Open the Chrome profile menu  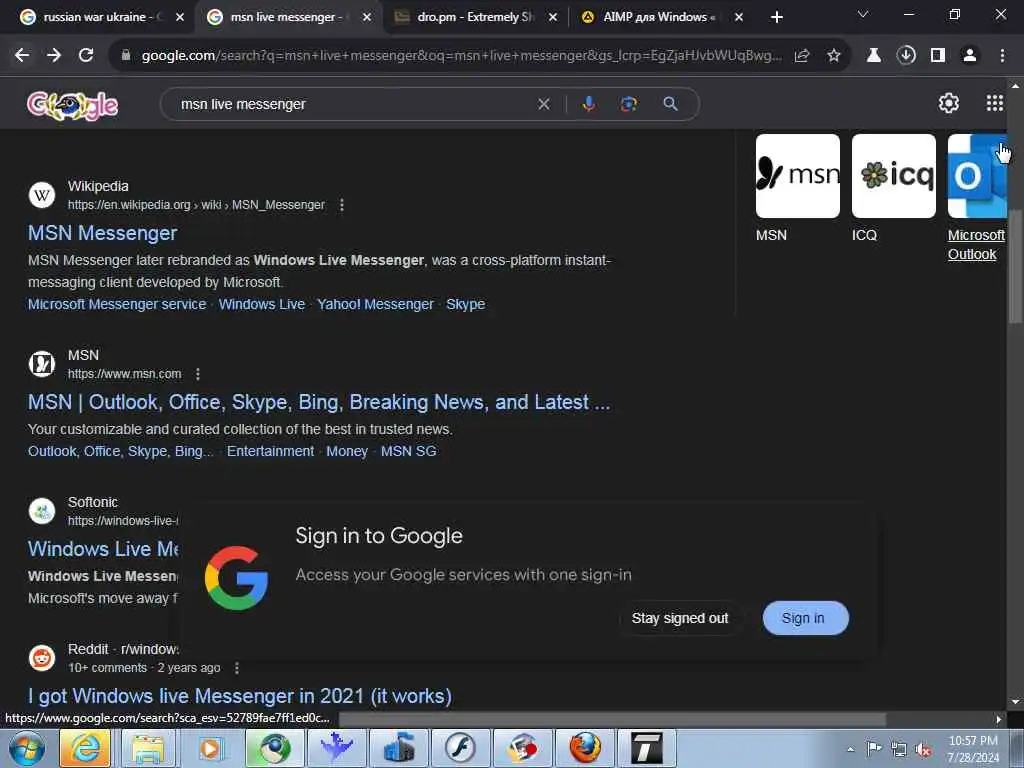(x=970, y=56)
